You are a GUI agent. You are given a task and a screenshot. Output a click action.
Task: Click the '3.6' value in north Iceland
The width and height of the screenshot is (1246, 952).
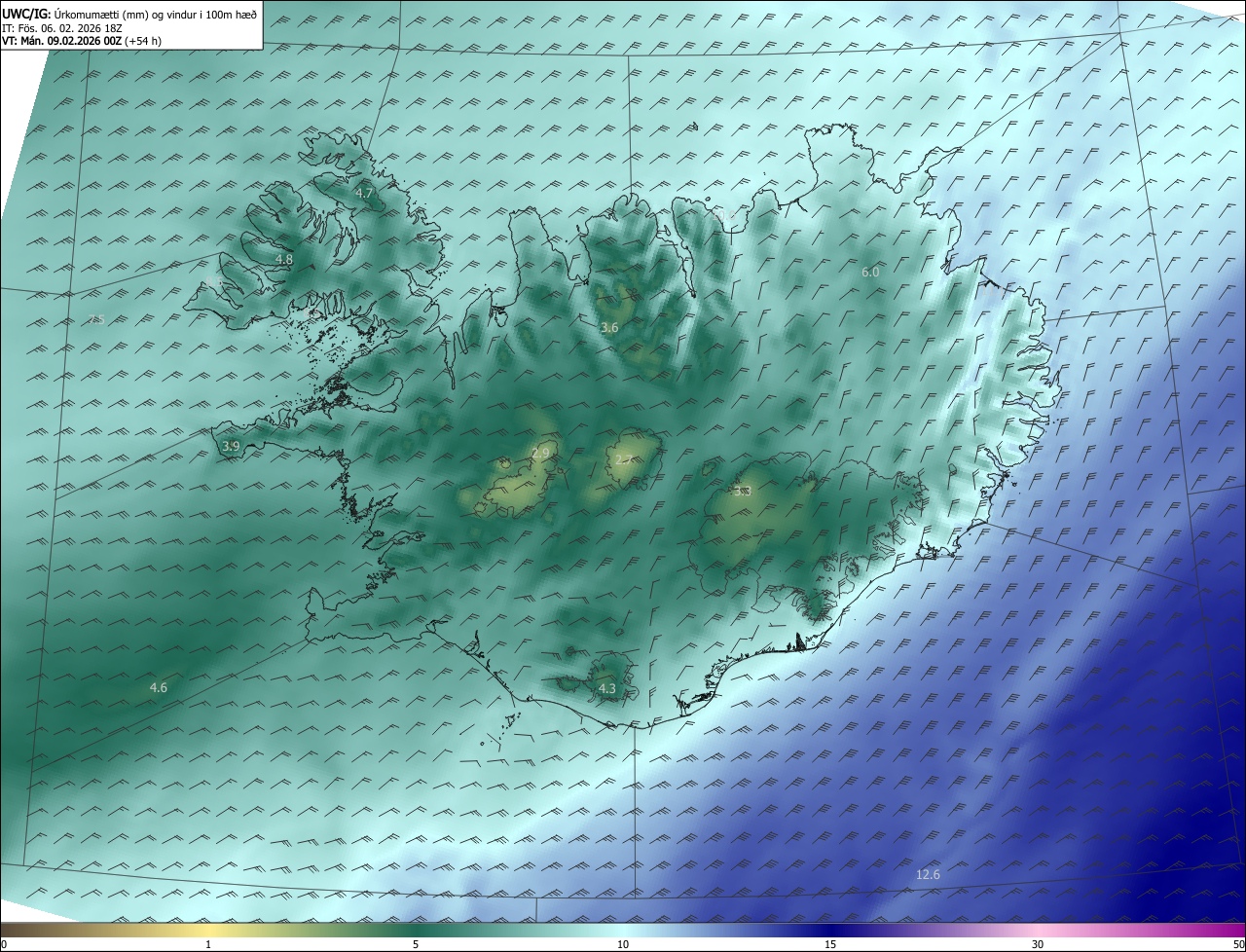pos(609,328)
